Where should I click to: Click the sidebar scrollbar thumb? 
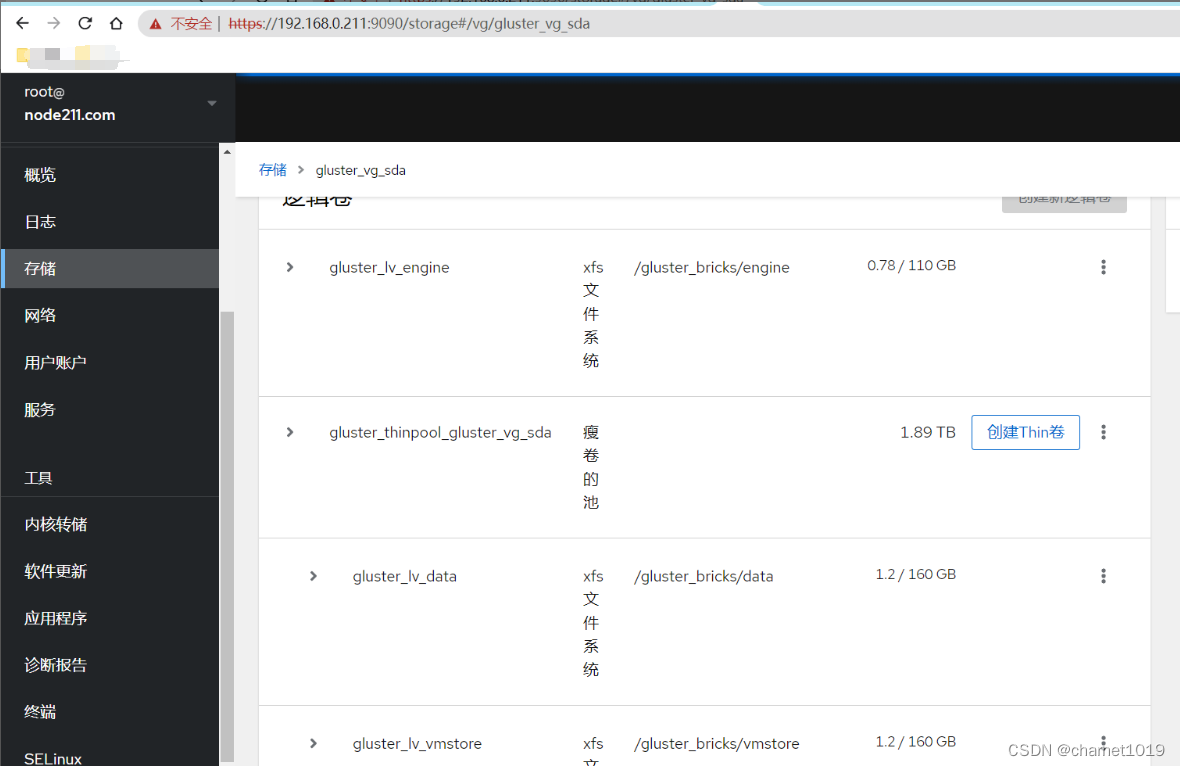227,536
